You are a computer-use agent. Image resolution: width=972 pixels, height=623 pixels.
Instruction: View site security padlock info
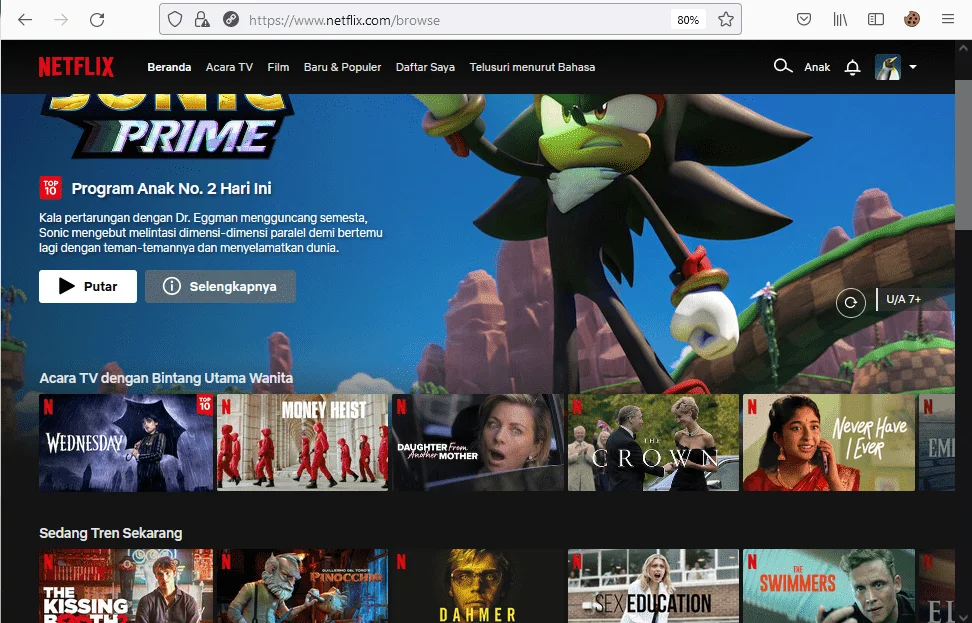pyautogui.click(x=201, y=20)
